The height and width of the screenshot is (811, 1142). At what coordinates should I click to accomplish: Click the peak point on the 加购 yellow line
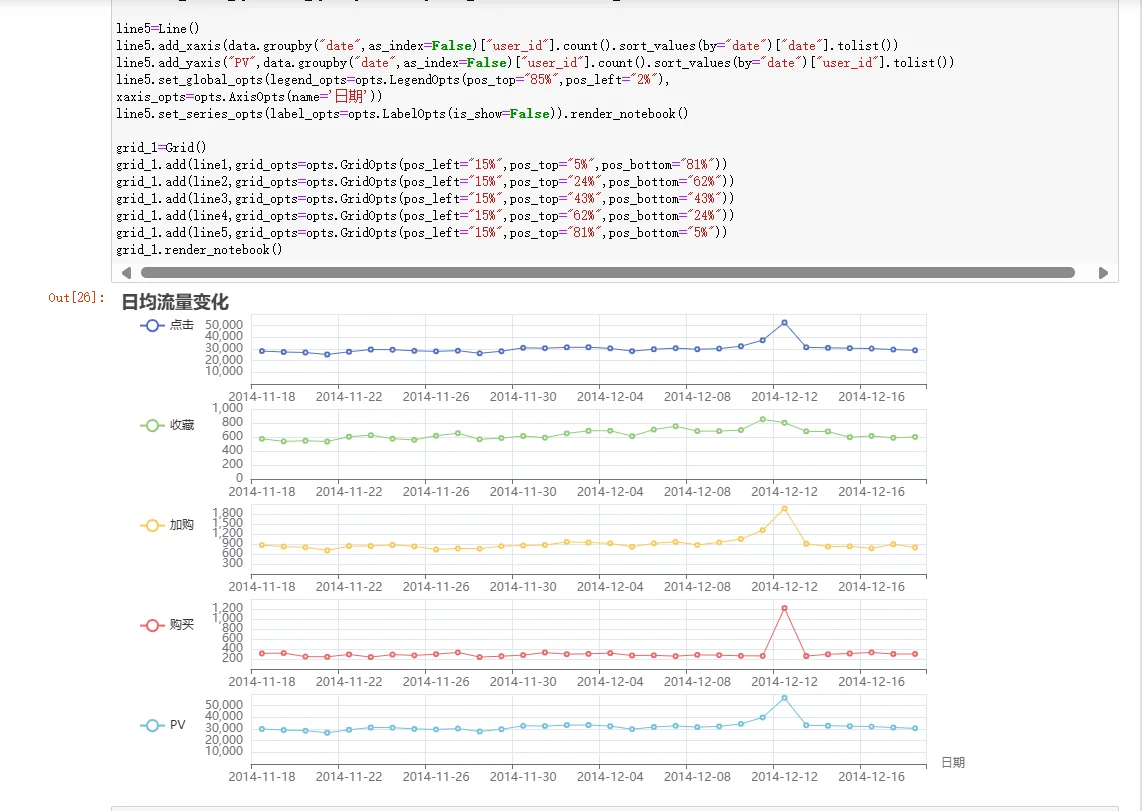[x=784, y=509]
